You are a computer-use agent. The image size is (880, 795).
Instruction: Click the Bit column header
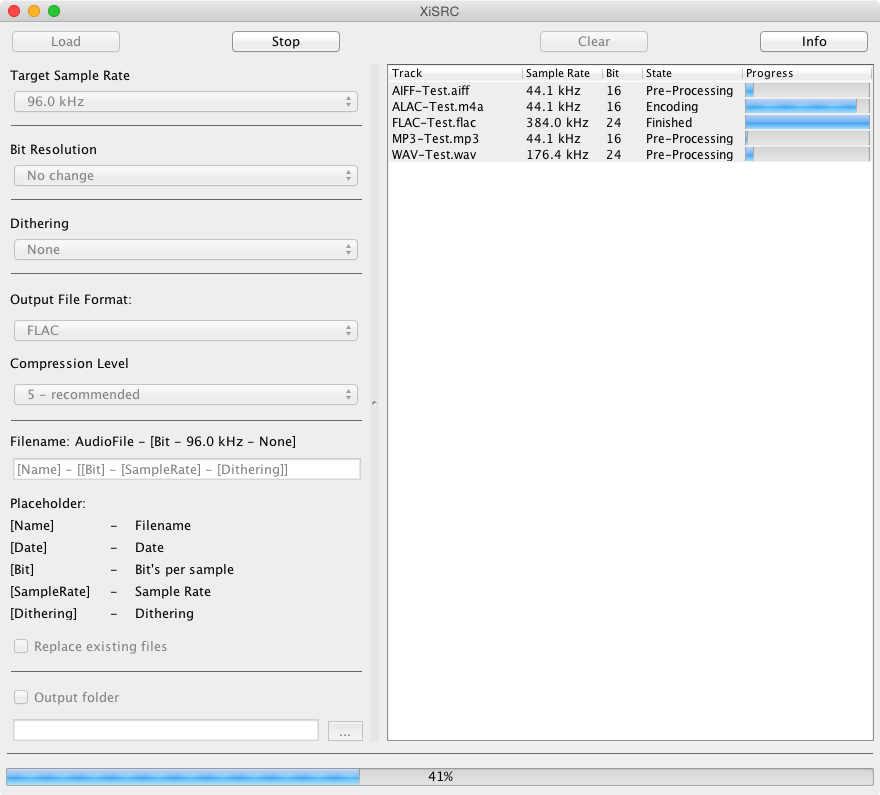(622, 73)
